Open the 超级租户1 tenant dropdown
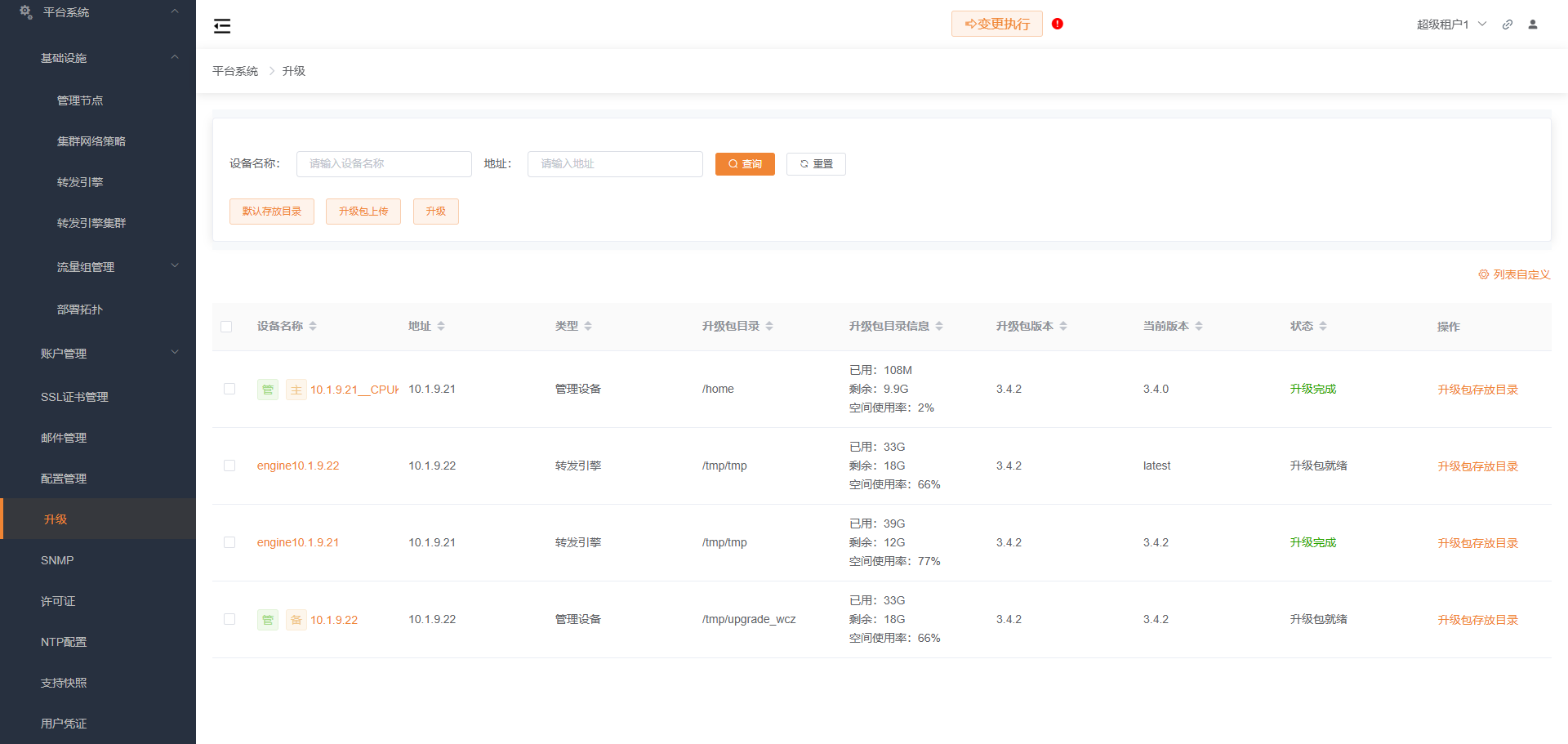The image size is (1568, 744). pyautogui.click(x=1451, y=25)
